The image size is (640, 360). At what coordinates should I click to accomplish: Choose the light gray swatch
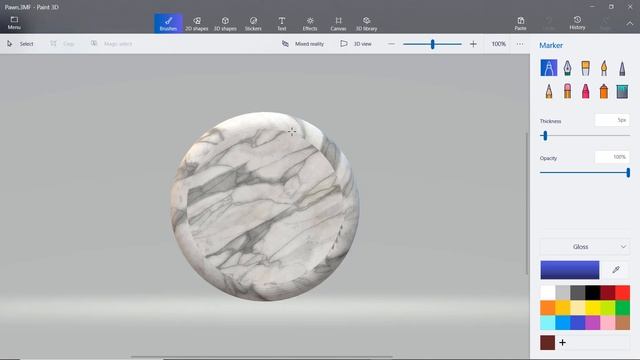coord(562,292)
